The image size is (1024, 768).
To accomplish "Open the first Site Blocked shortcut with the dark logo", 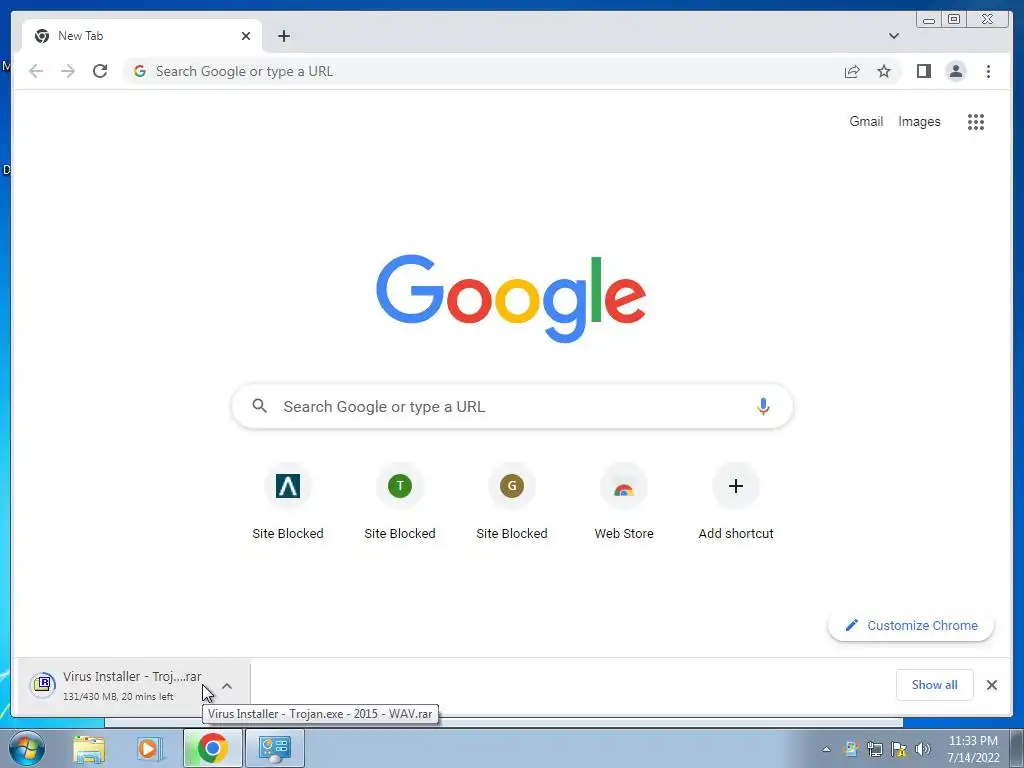I will [288, 502].
